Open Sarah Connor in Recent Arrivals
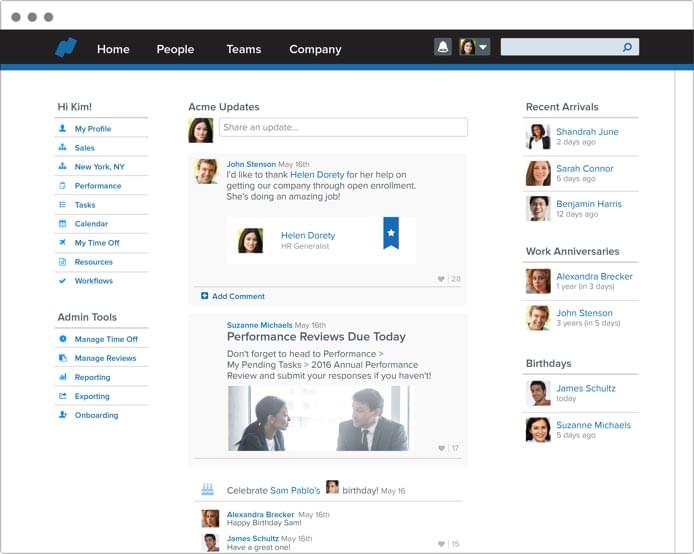Image resolution: width=694 pixels, height=554 pixels. point(585,169)
